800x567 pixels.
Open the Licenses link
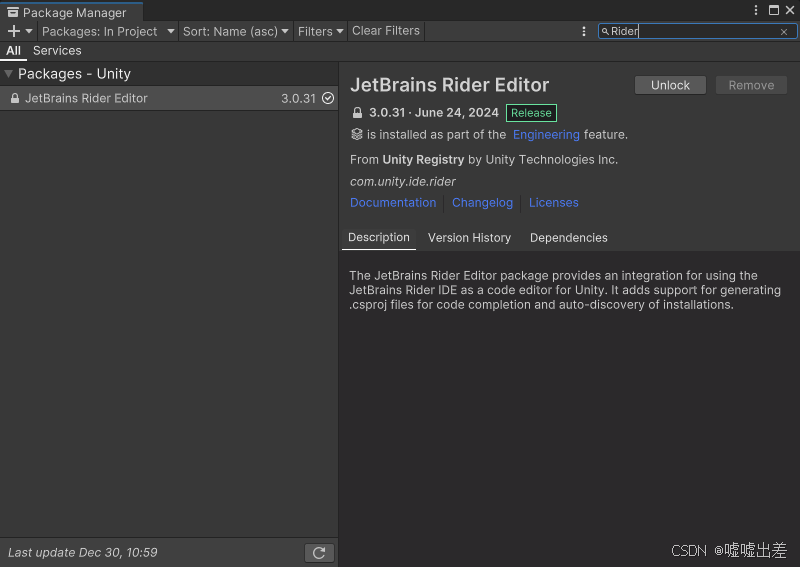tap(554, 203)
